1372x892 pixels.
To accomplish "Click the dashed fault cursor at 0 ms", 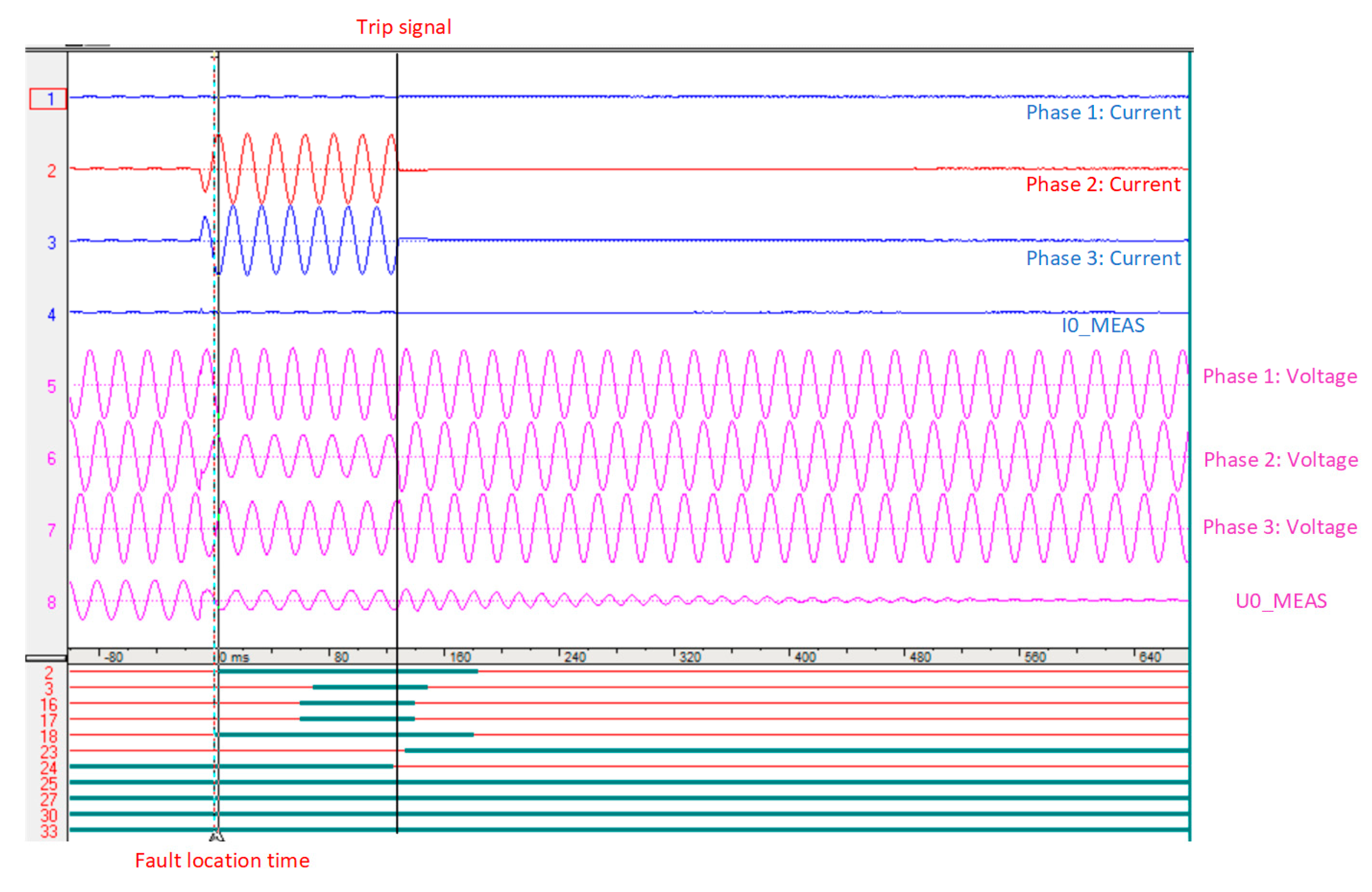I will click(214, 404).
